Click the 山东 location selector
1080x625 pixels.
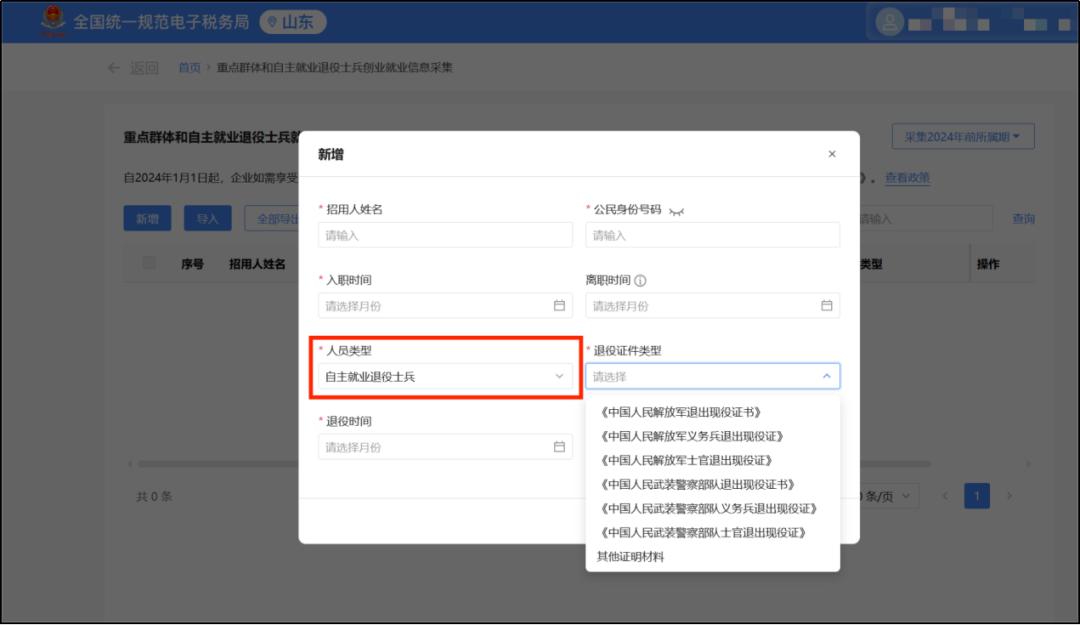[x=293, y=22]
